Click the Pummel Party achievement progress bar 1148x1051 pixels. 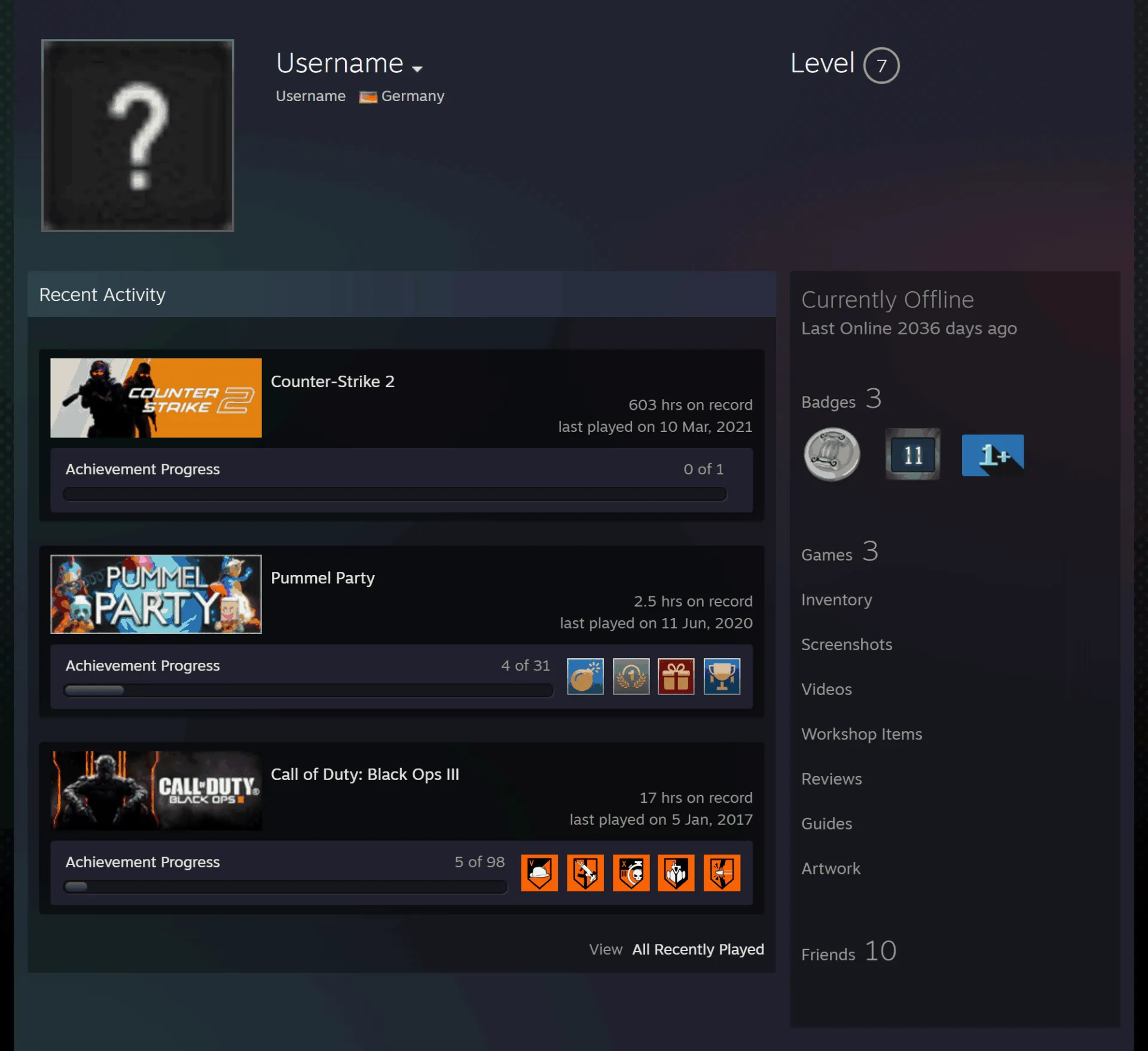pos(308,690)
